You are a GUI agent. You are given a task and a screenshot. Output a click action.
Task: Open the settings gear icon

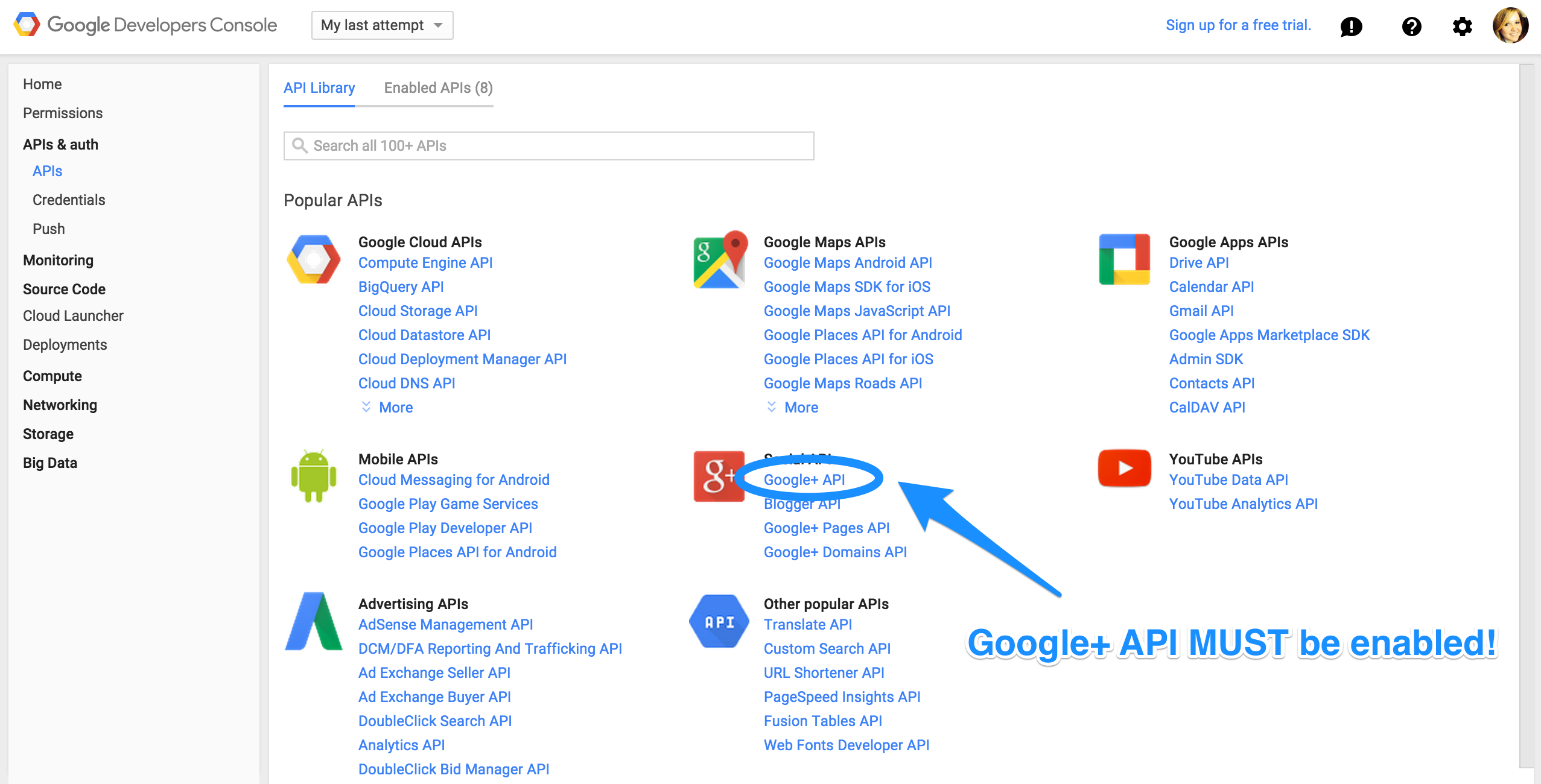(x=1463, y=26)
